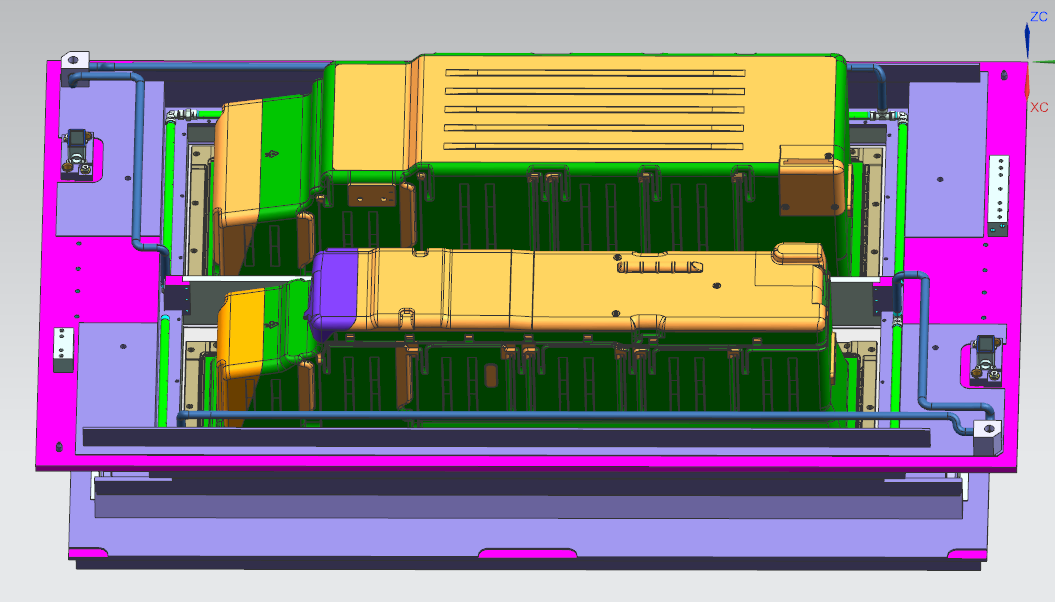The image size is (1055, 602).
Task: Click the ZC axis label
Action: 1038,17
